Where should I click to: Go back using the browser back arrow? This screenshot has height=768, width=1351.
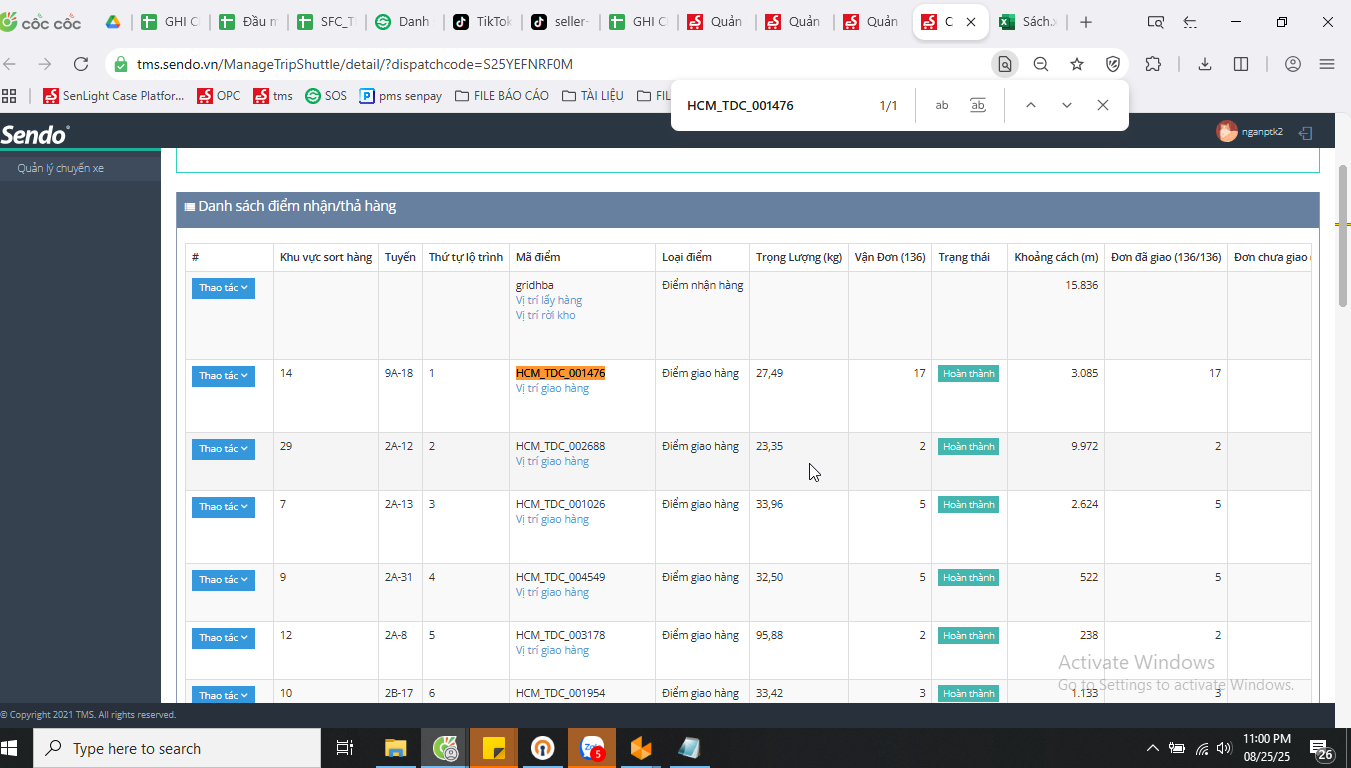tap(10, 64)
